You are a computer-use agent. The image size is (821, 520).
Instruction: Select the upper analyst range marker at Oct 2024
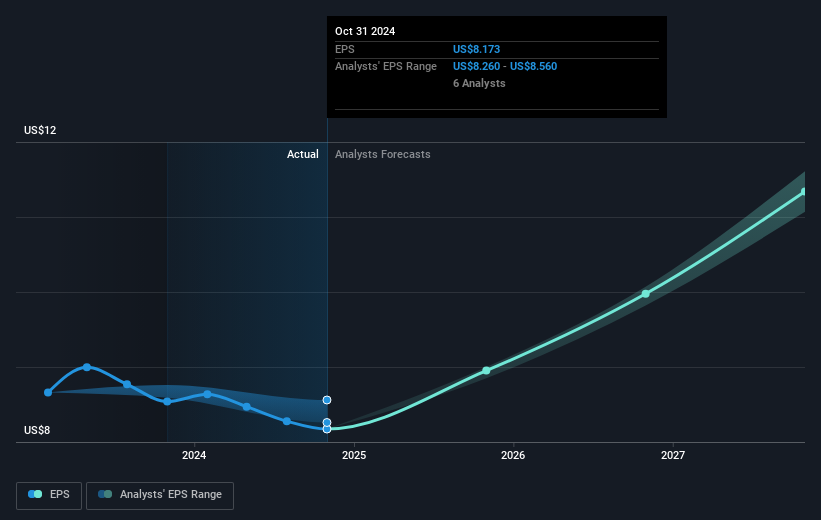(327, 400)
